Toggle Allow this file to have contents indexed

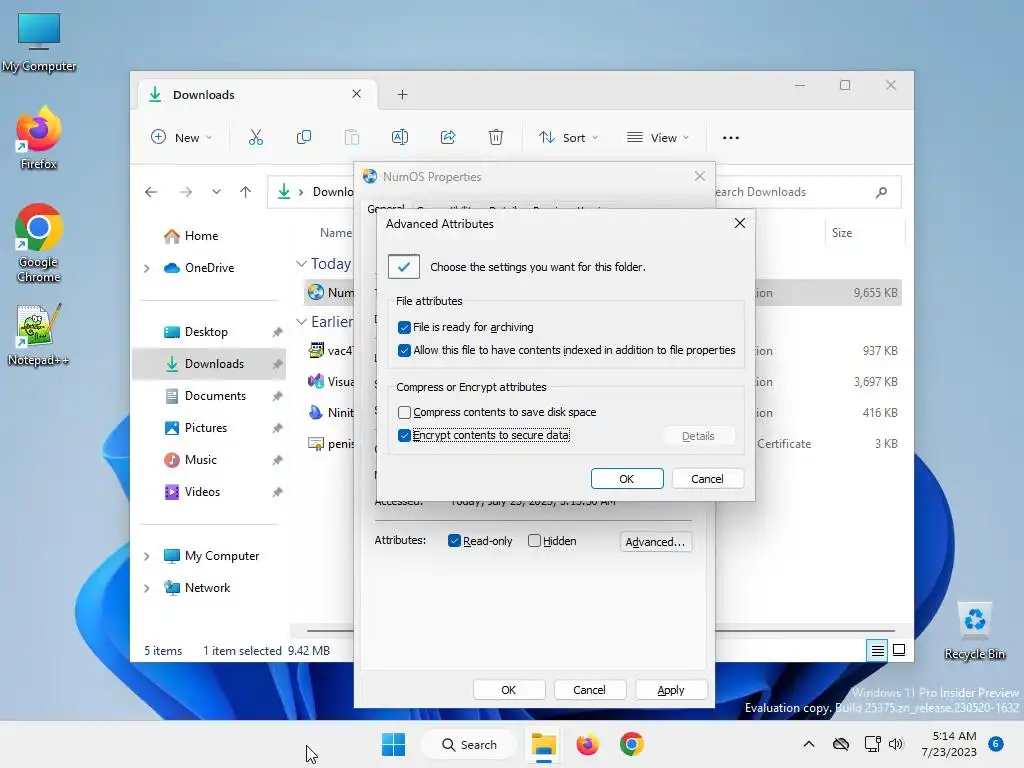pos(404,350)
